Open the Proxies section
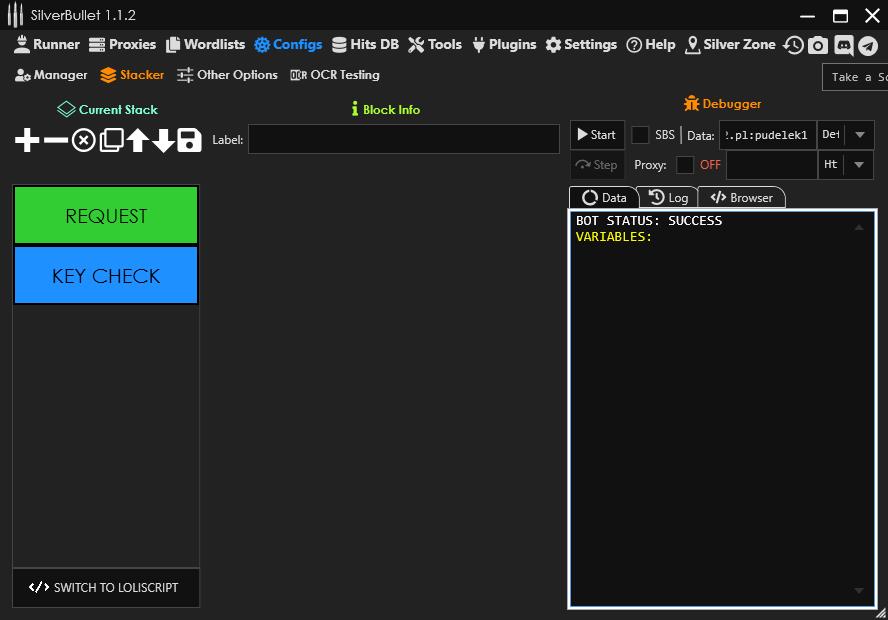The height and width of the screenshot is (620, 888). pos(122,44)
